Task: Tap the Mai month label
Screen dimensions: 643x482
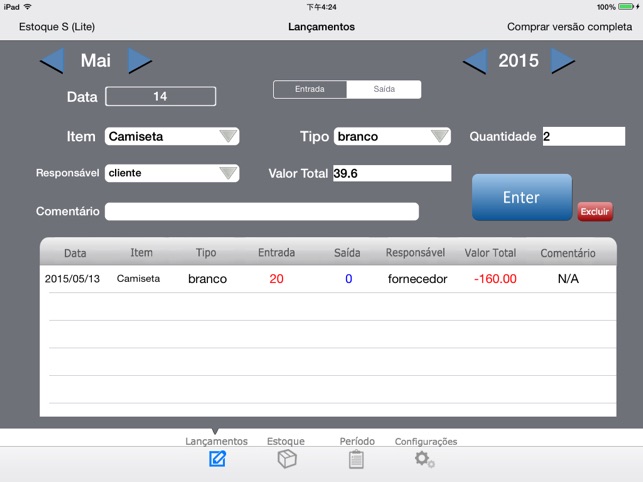Action: pyautogui.click(x=96, y=61)
